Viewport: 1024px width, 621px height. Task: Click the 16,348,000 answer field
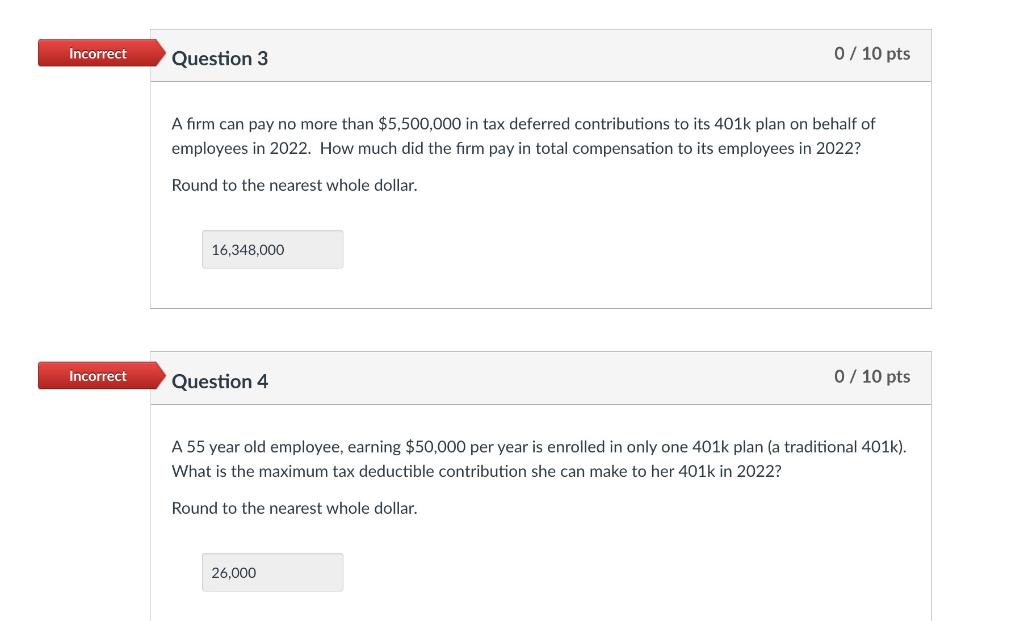[x=272, y=250]
